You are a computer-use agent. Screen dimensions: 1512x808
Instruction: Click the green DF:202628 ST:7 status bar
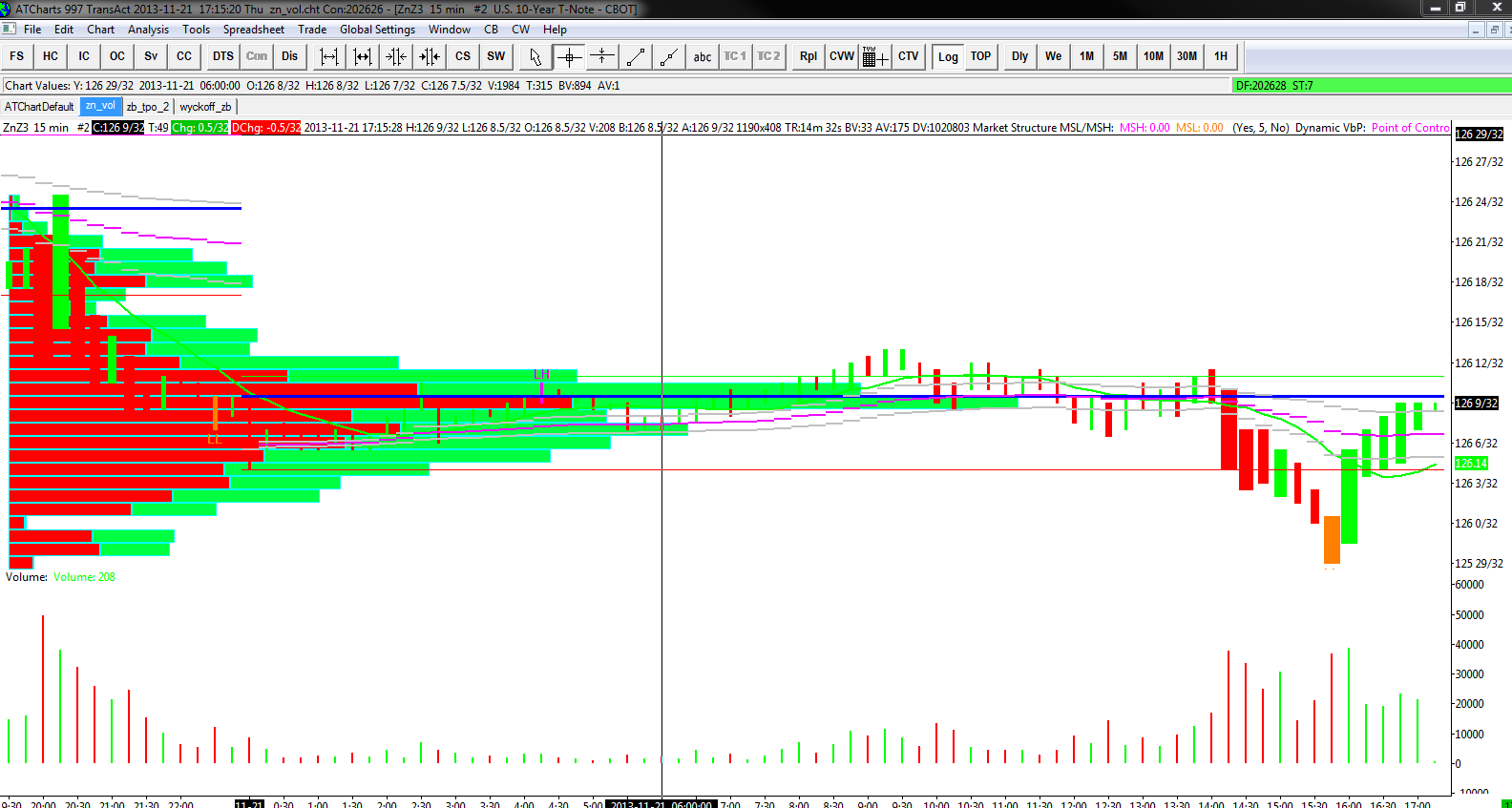point(1372,86)
